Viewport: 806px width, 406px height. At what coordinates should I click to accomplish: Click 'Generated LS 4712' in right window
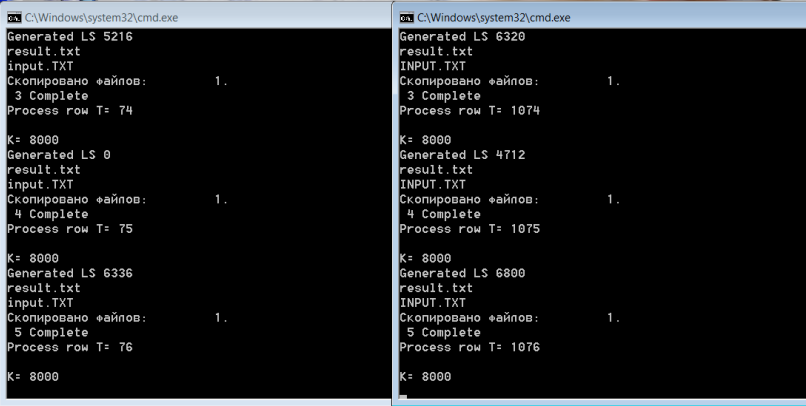tap(462, 155)
